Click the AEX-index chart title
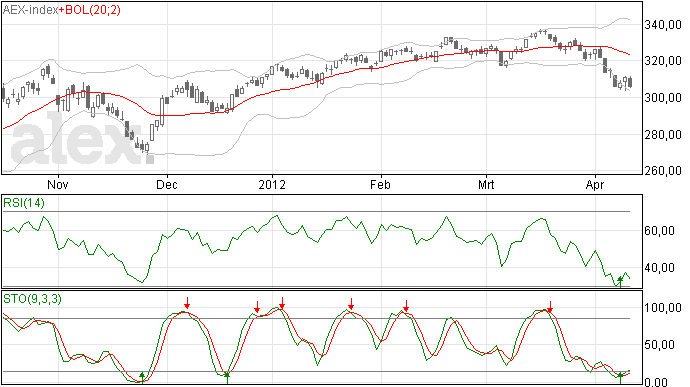The height and width of the screenshot is (387, 690). pyautogui.click(x=30, y=10)
